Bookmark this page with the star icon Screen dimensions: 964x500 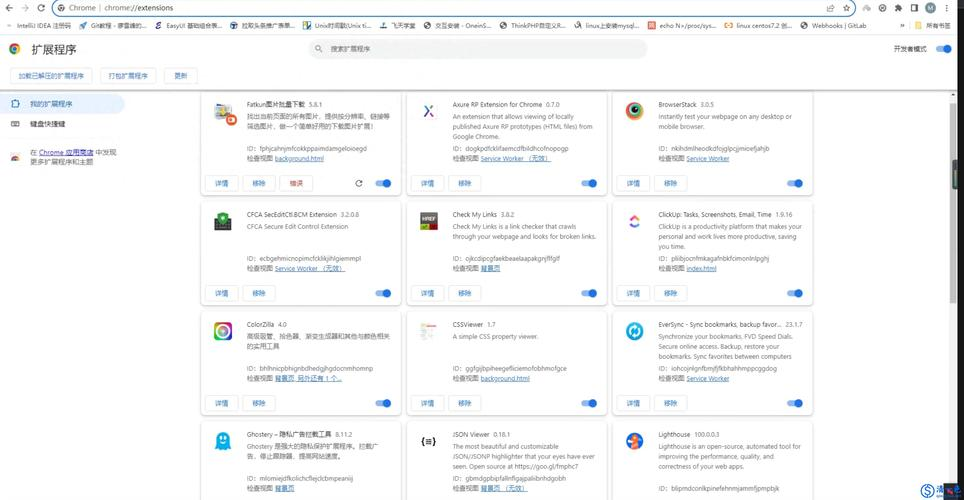(x=847, y=8)
